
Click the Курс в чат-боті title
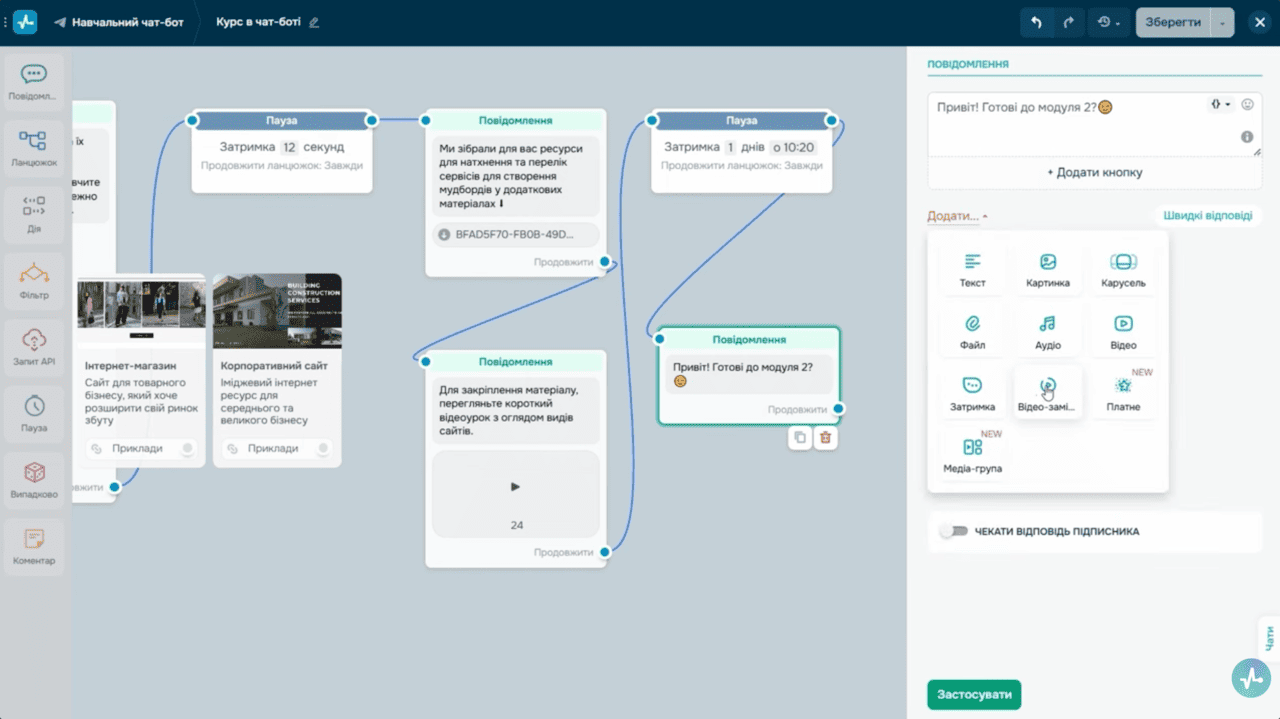259,22
